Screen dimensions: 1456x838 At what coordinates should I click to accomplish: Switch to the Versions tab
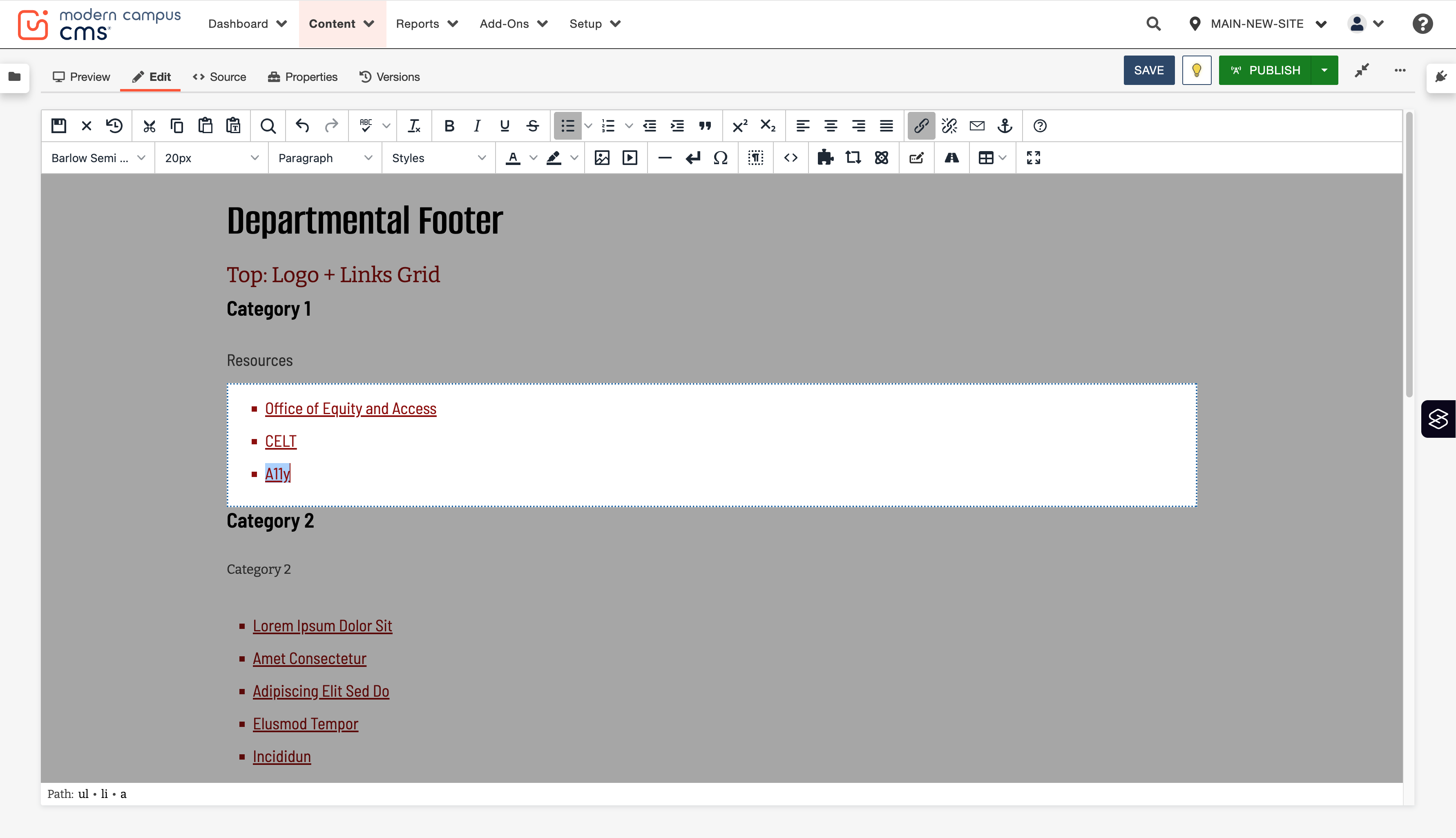(389, 76)
